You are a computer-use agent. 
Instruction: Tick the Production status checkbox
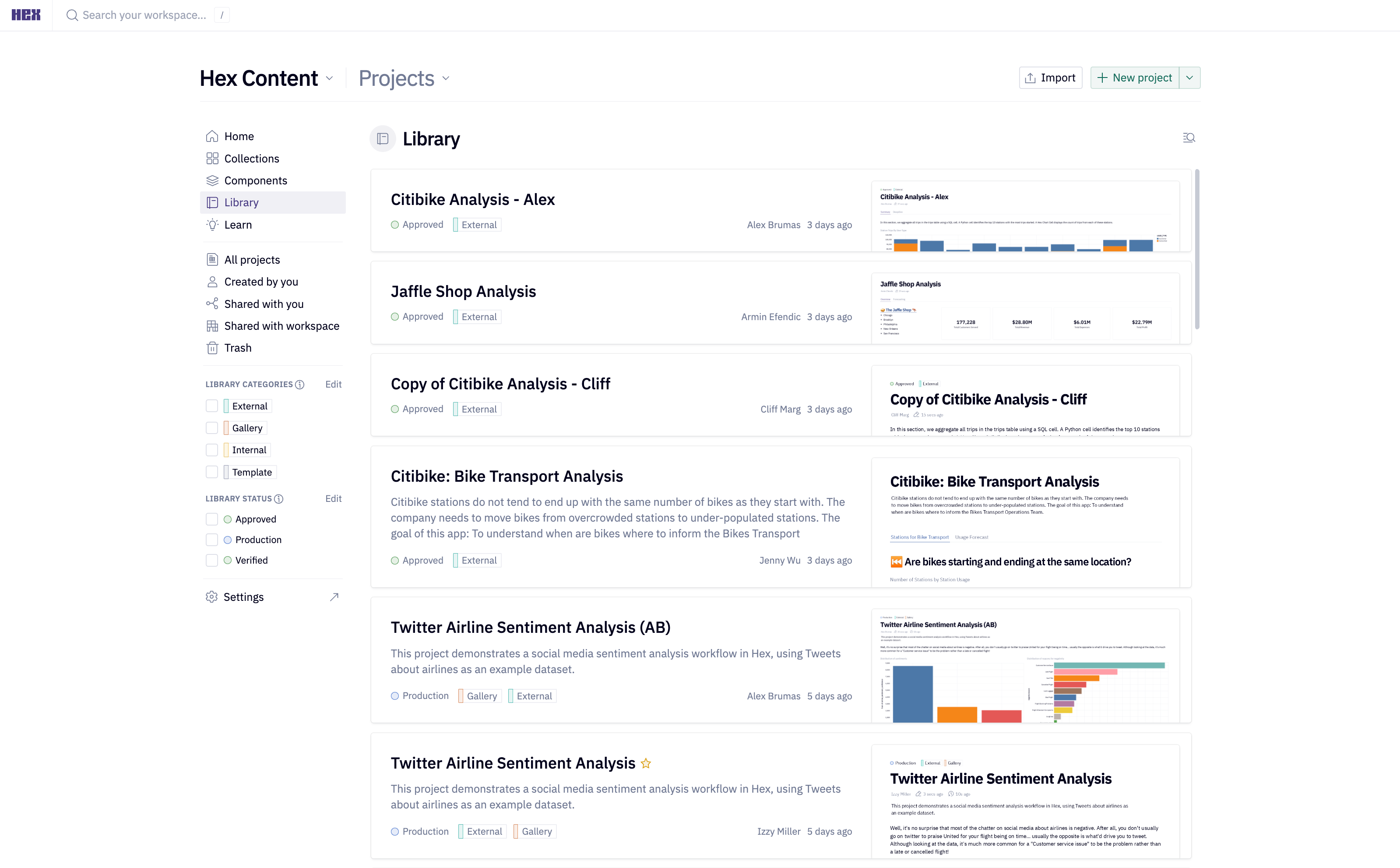click(x=212, y=540)
